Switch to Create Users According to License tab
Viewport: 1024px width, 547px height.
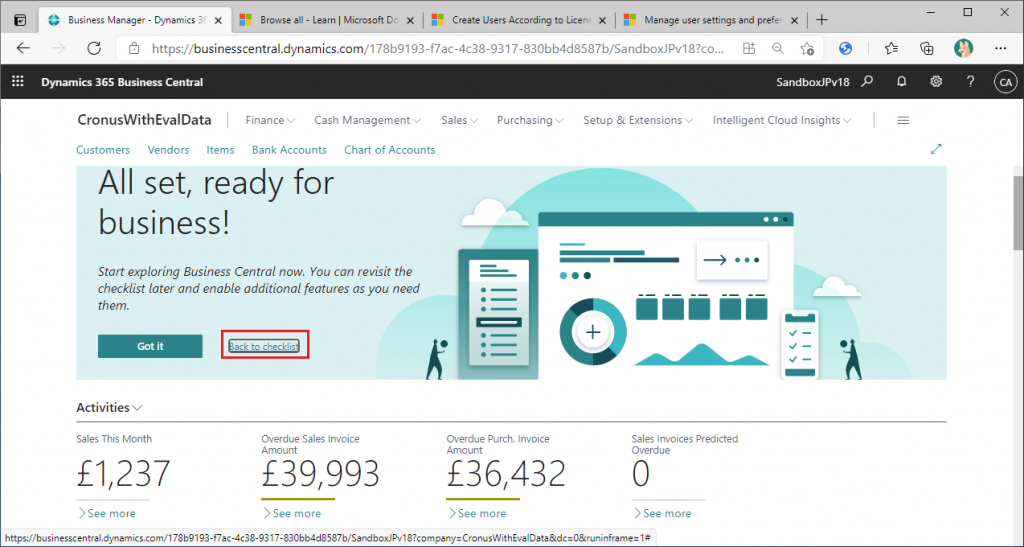pos(520,20)
